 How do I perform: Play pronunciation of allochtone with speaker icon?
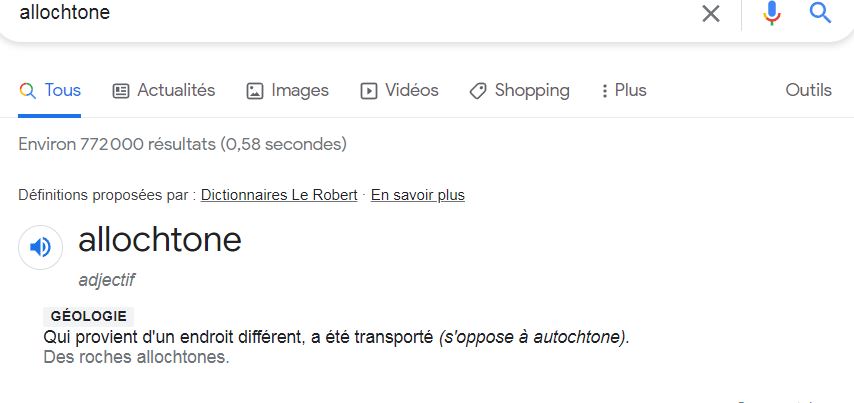pyautogui.click(x=40, y=247)
